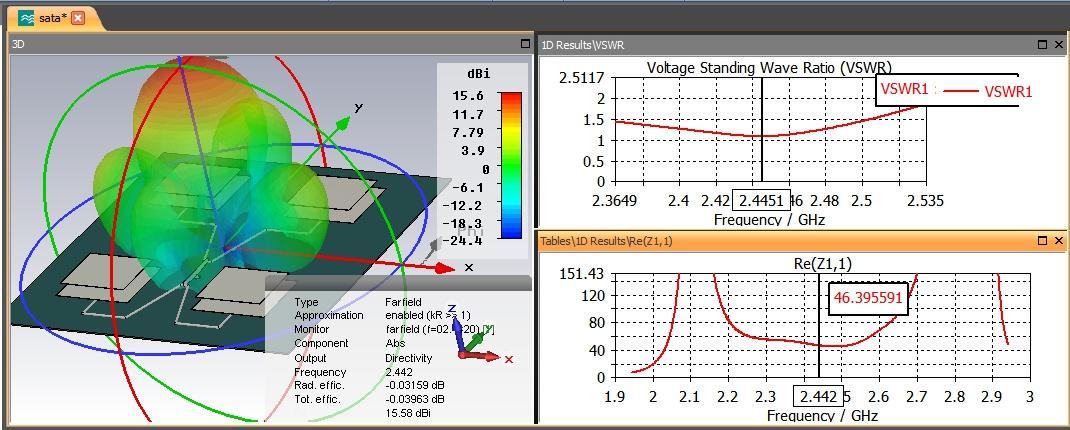Click the Rad. effic. value -0.03159 dB

(415, 386)
